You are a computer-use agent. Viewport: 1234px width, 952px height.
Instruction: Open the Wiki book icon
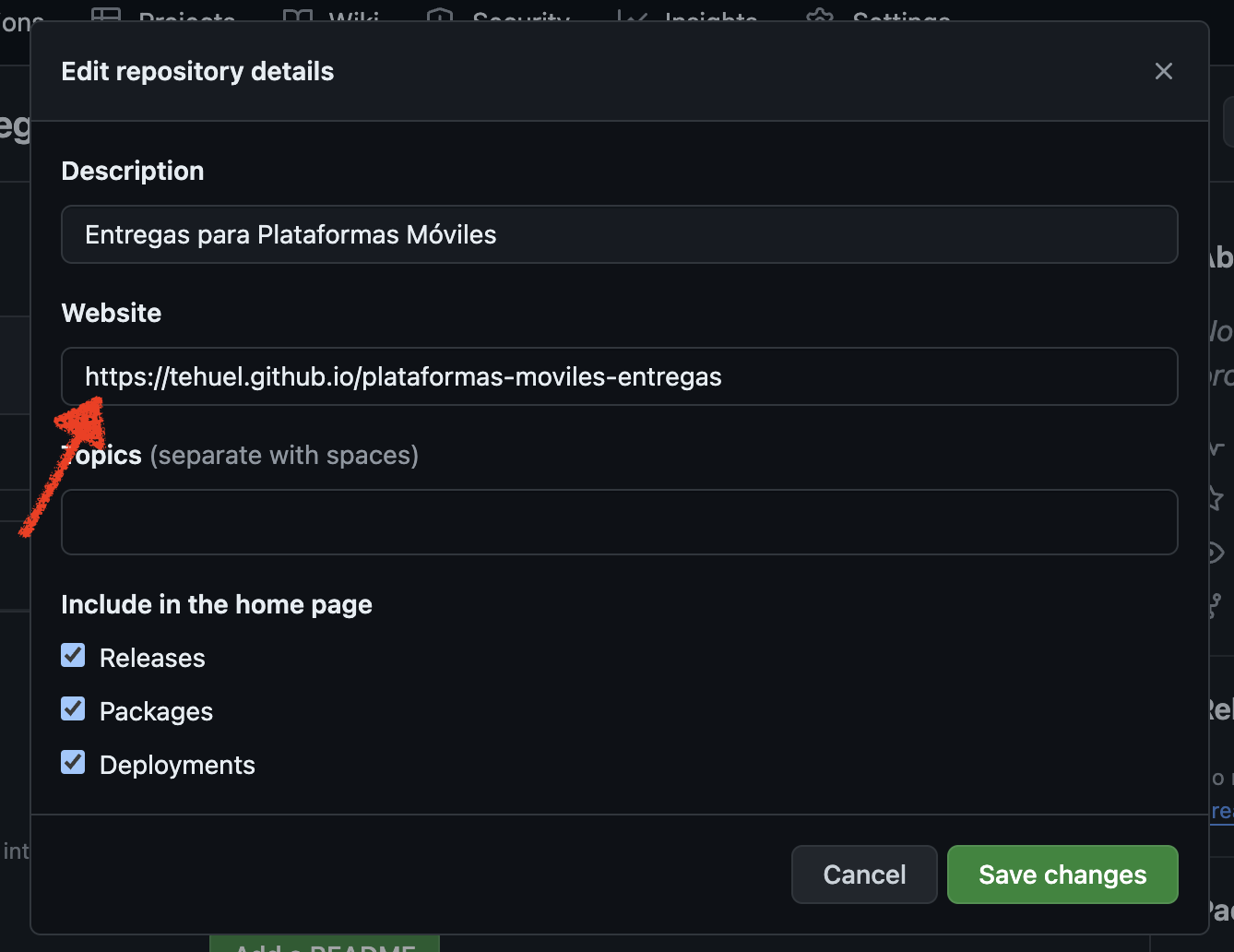click(x=298, y=16)
